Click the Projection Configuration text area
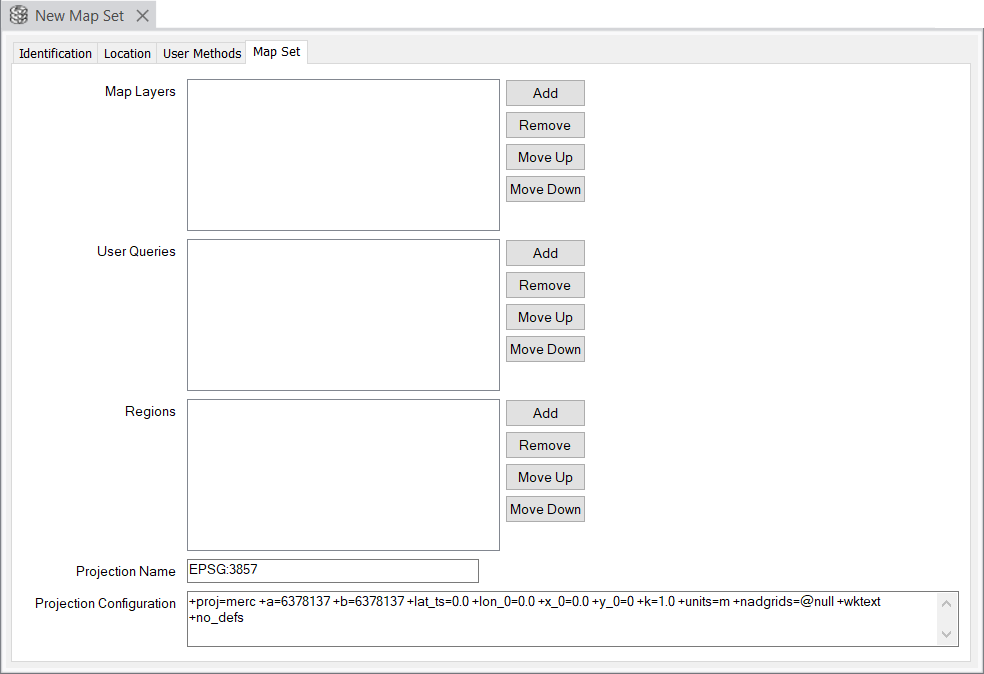This screenshot has width=984, height=674. pos(560,618)
